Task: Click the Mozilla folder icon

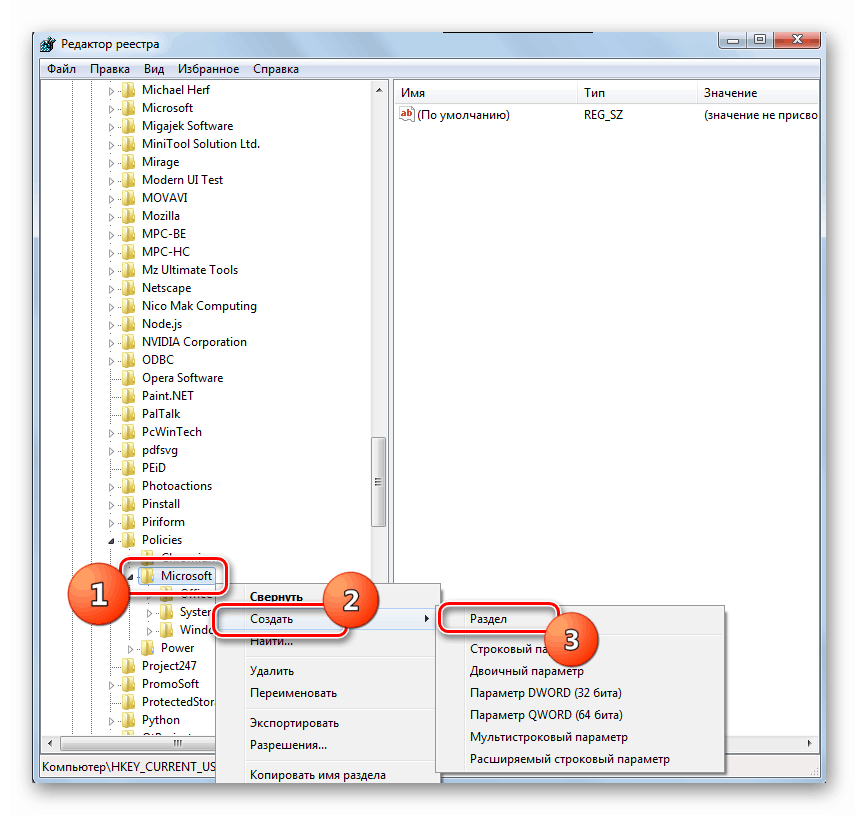Action: 128,216
